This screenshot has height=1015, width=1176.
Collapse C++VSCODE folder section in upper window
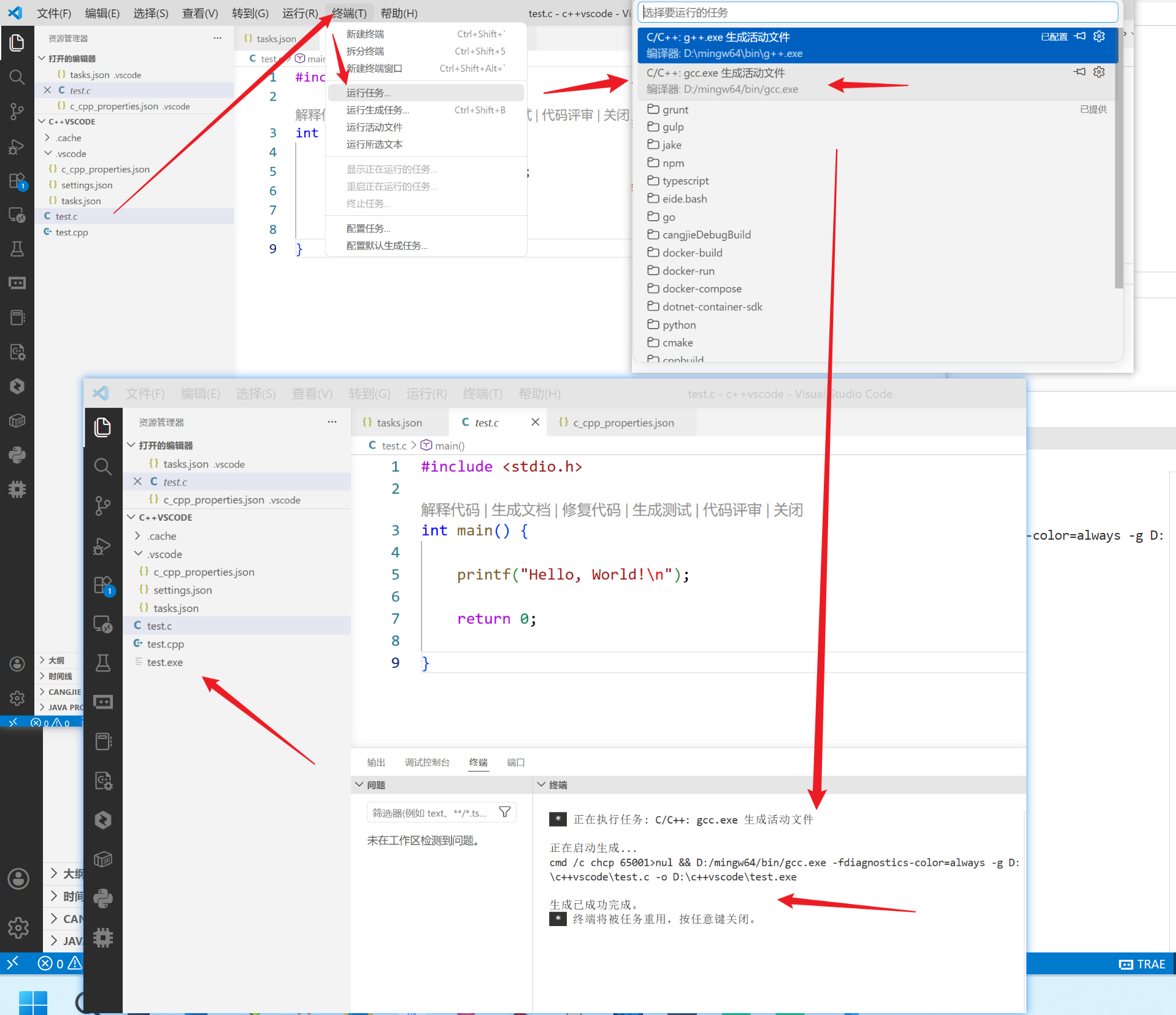(42, 121)
